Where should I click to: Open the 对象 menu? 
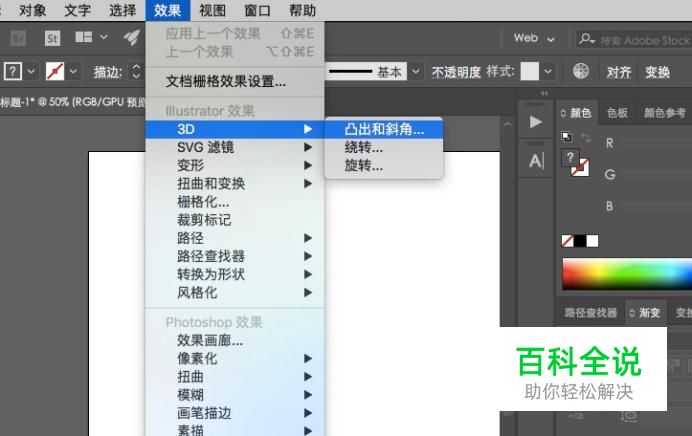coord(32,10)
